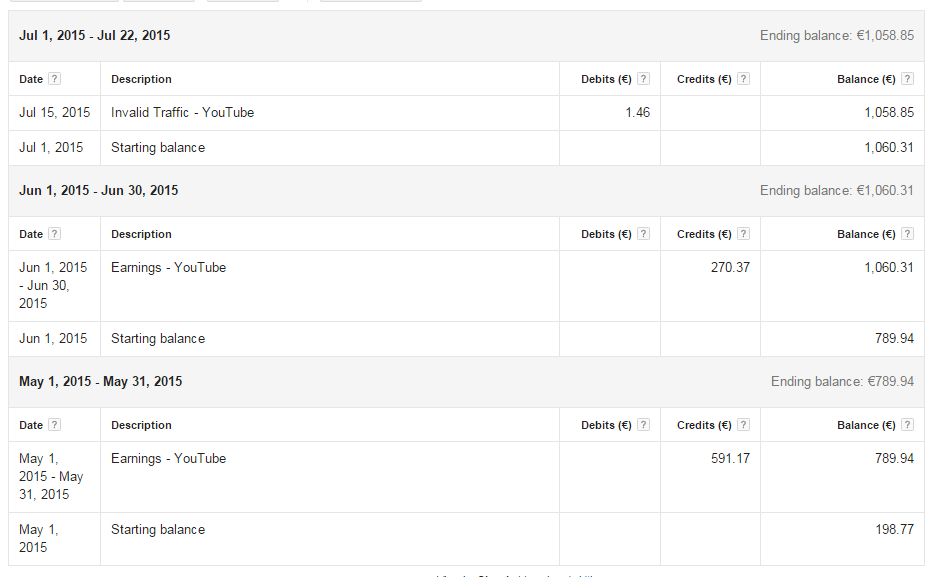The height and width of the screenshot is (577, 945).
Task: Show Date help tooltip in May table
Action: (x=54, y=425)
